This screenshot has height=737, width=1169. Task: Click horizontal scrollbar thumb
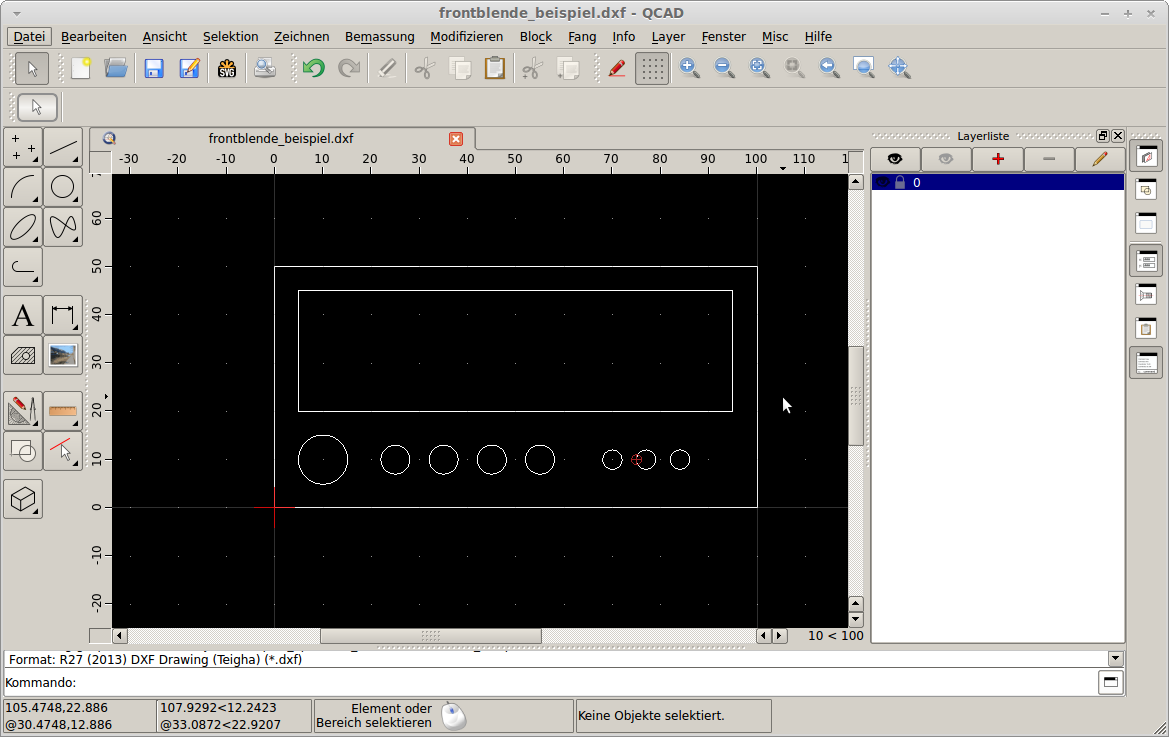pos(431,636)
